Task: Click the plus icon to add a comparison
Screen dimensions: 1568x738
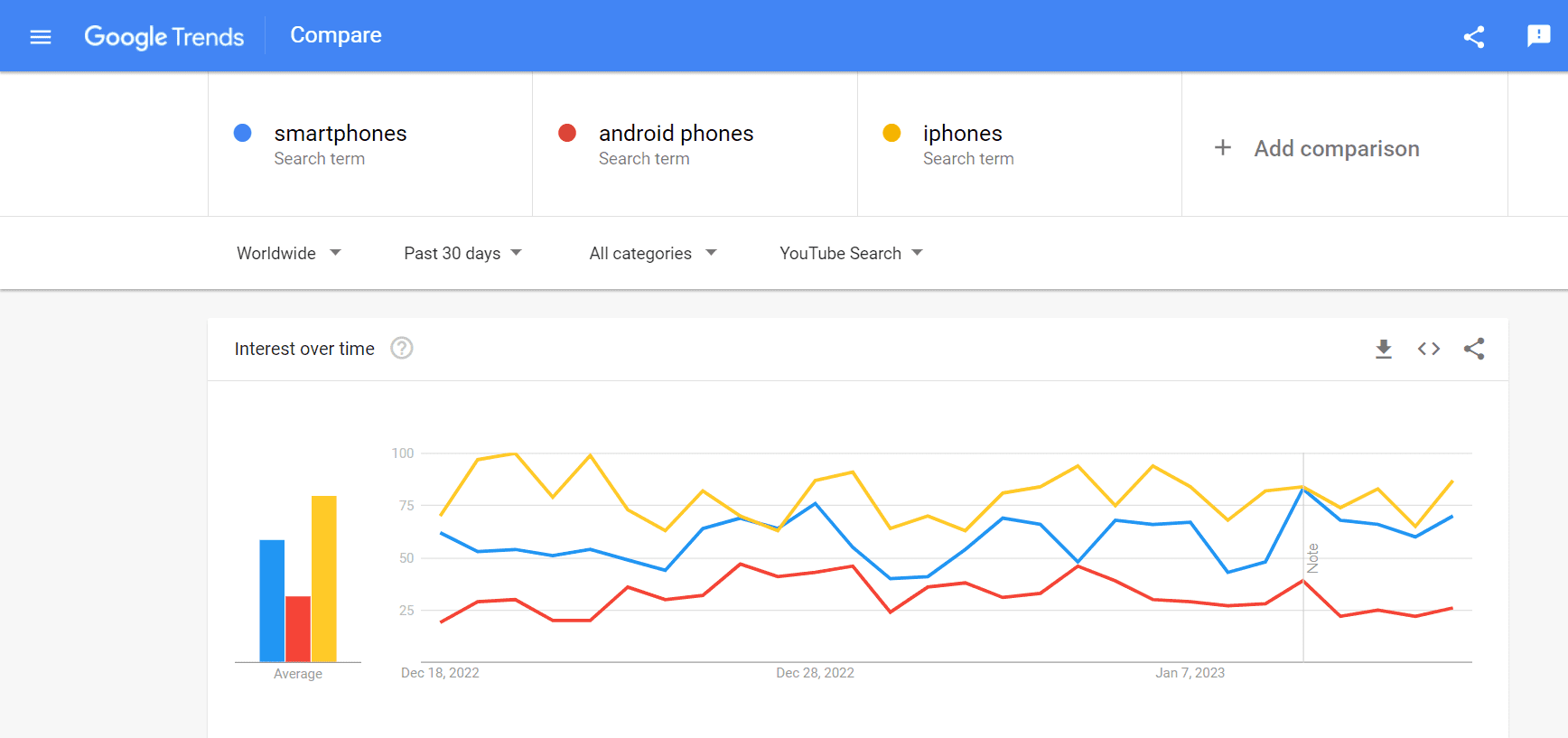Action: (1223, 147)
